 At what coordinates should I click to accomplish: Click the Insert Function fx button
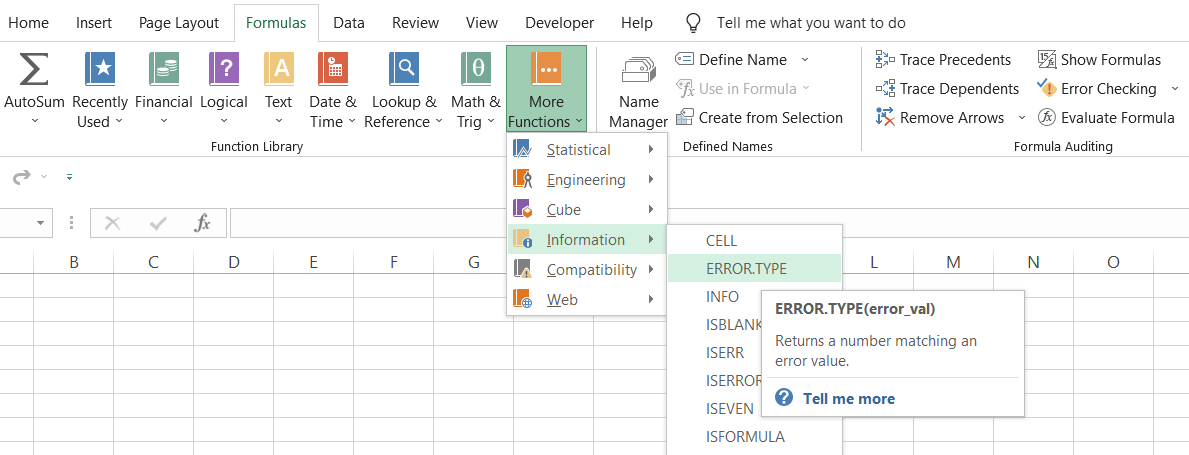(202, 223)
